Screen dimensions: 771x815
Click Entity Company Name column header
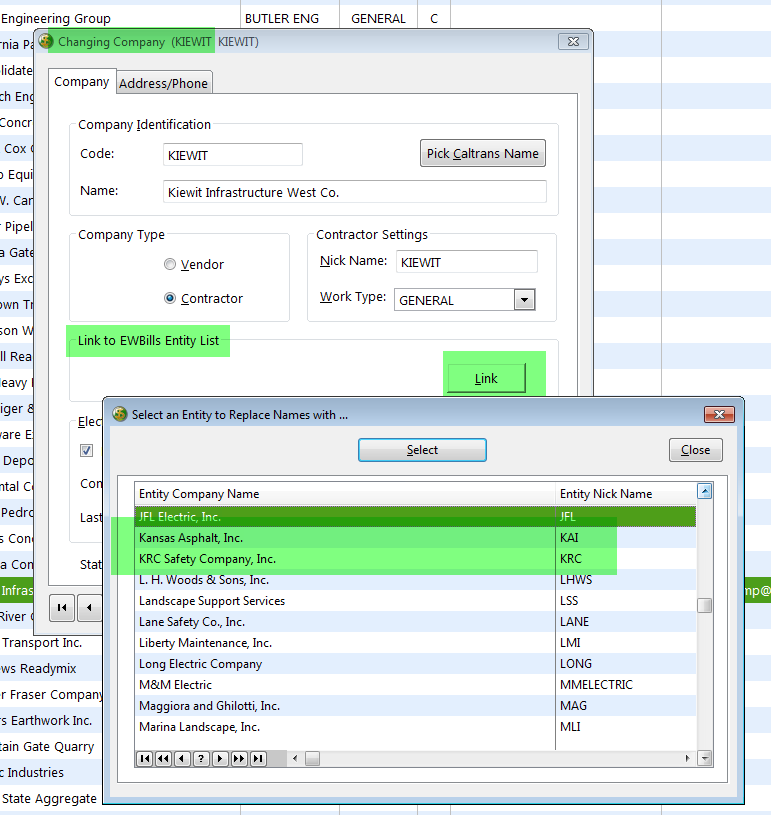[345, 494]
